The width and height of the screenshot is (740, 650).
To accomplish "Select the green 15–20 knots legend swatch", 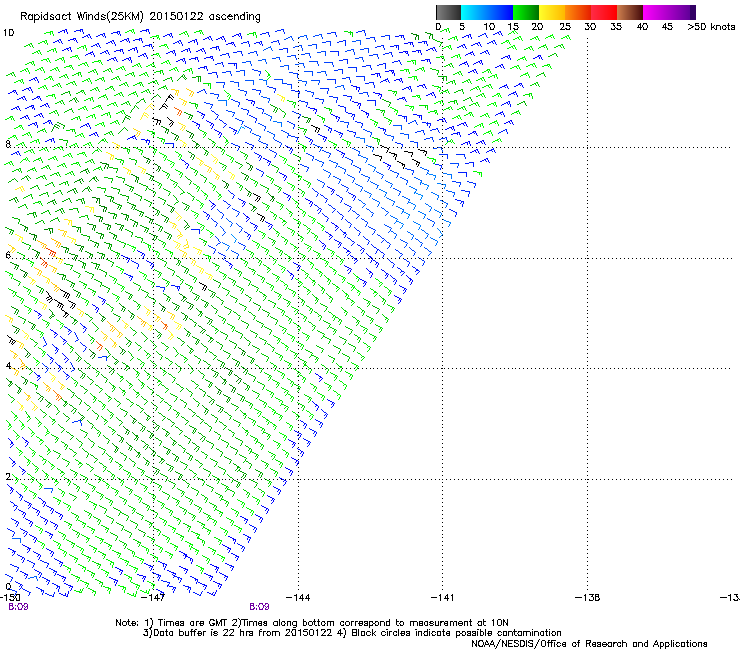I will tap(526, 12).
